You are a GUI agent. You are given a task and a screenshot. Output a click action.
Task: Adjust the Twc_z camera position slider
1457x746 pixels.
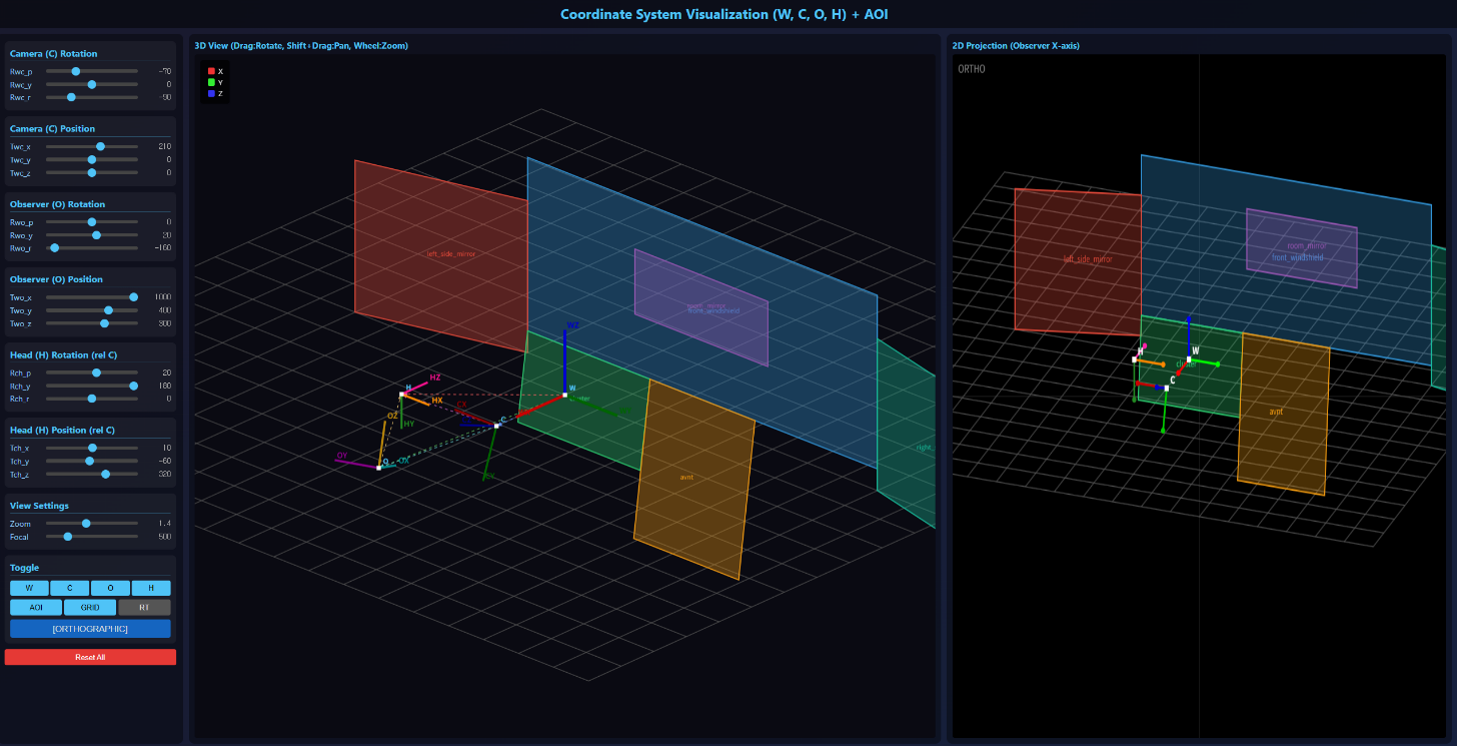92,172
